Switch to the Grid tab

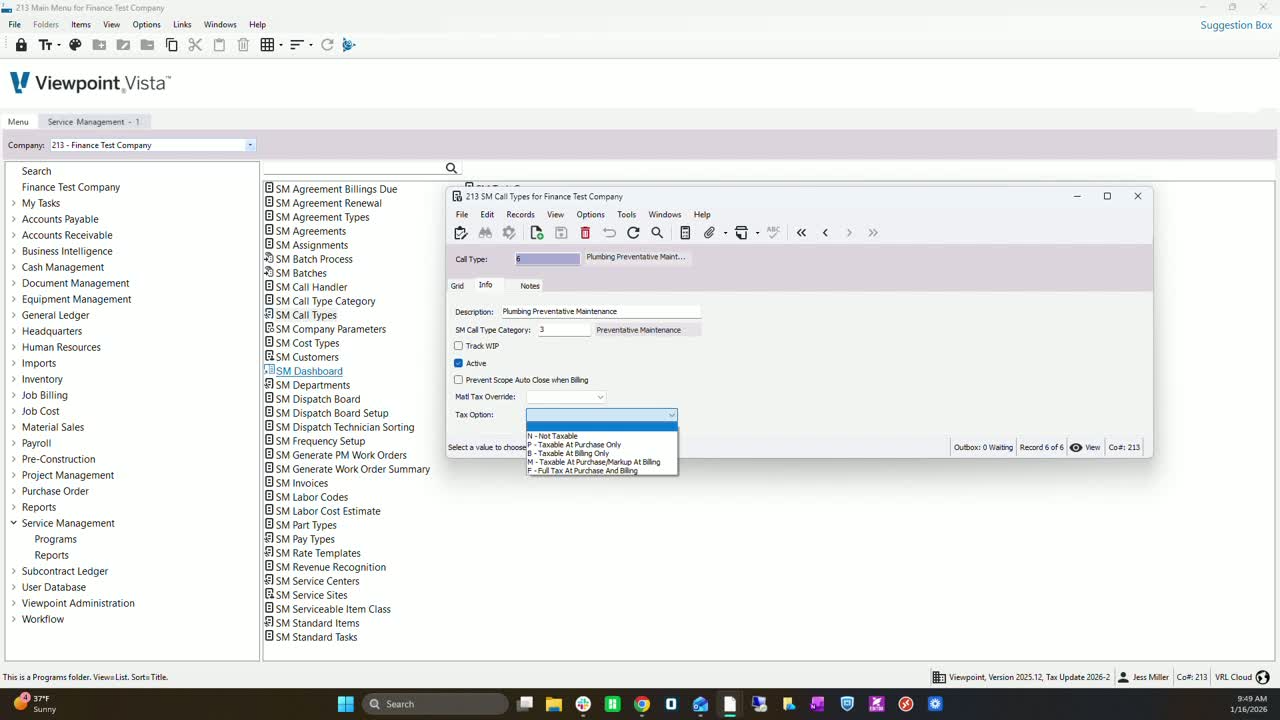pos(457,286)
